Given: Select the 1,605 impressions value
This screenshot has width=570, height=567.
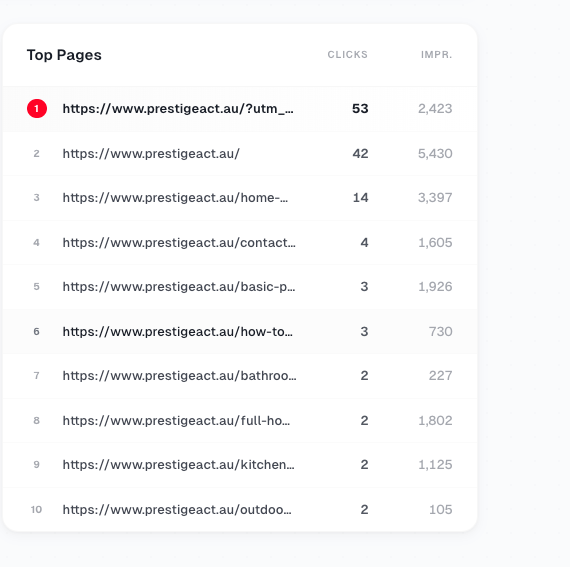Looking at the screenshot, I should point(435,242).
